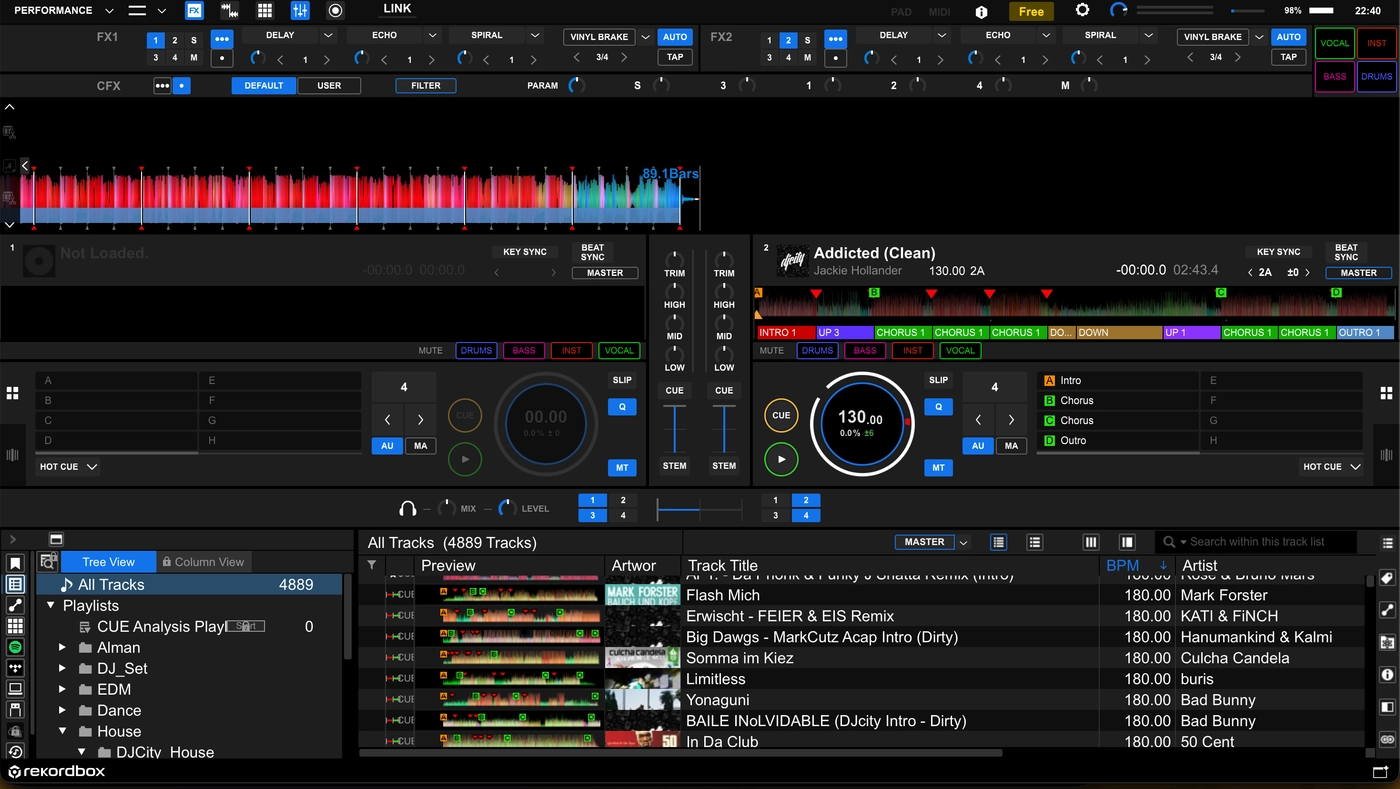This screenshot has height=789, width=1400.
Task: Switch to Tree View tab
Action: (x=108, y=562)
